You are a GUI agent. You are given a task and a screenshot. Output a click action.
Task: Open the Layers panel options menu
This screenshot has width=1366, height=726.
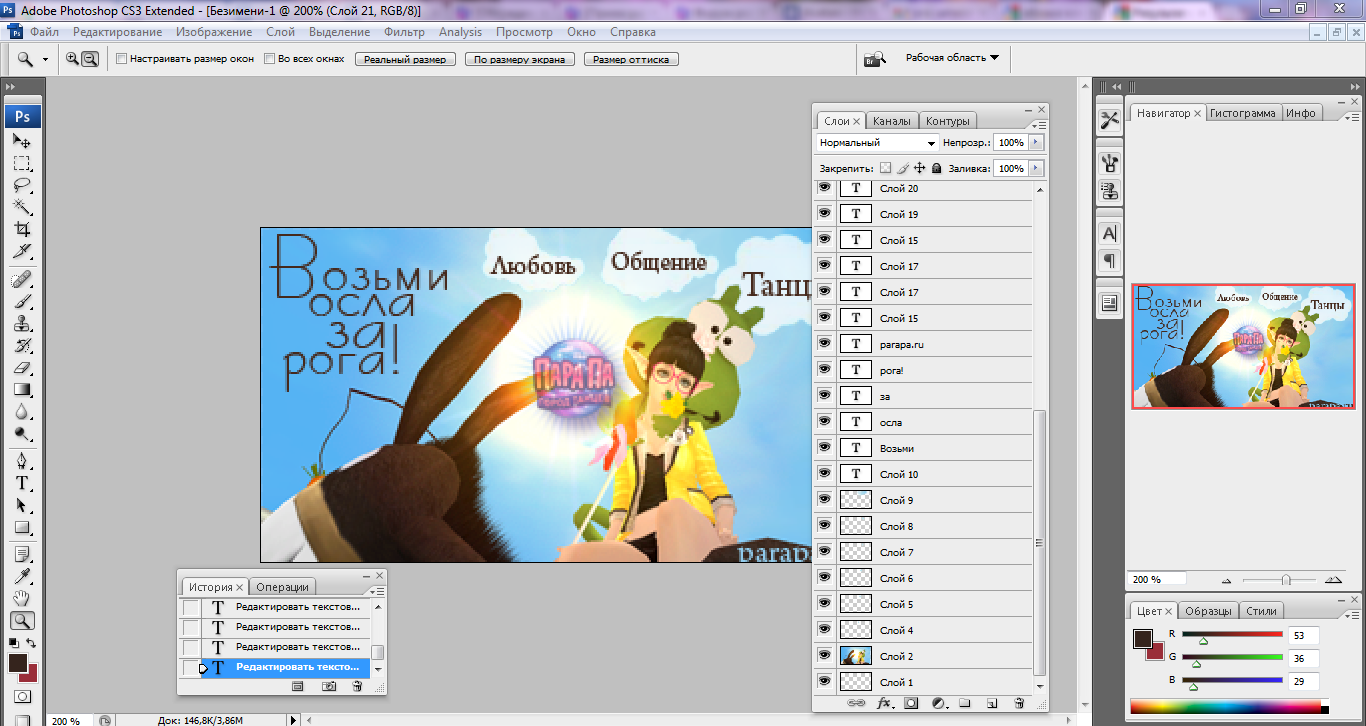(1041, 124)
